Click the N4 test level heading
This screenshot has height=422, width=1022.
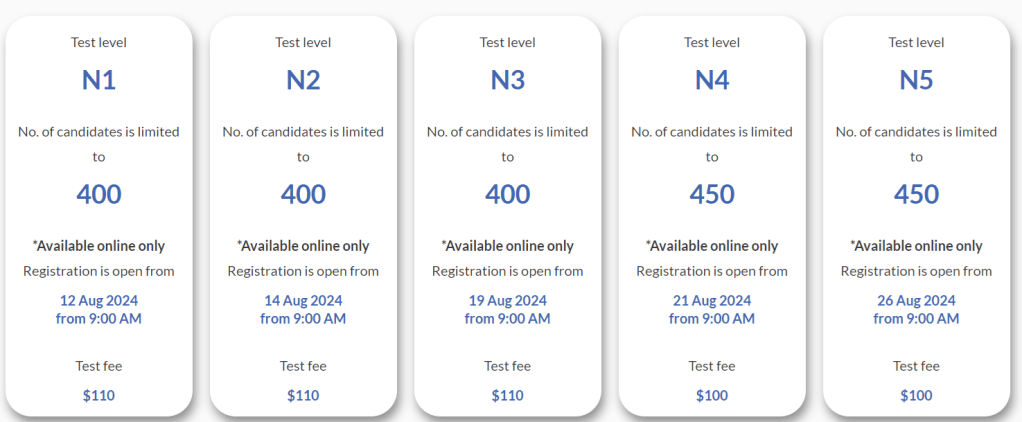point(712,81)
